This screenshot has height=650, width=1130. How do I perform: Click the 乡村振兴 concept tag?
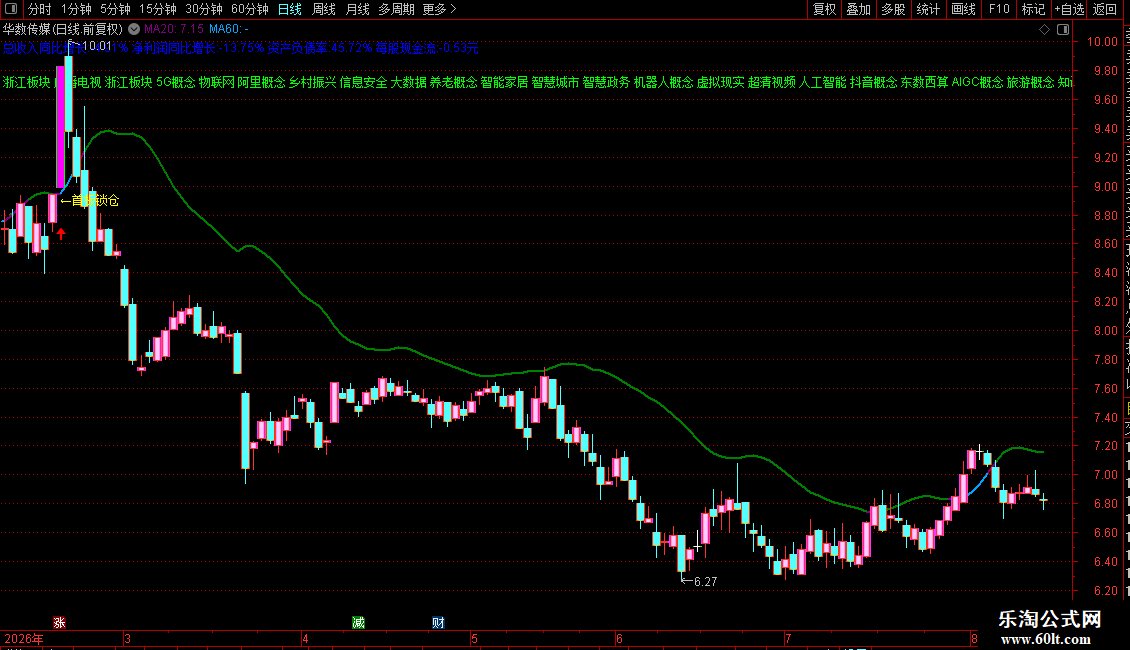pyautogui.click(x=312, y=82)
